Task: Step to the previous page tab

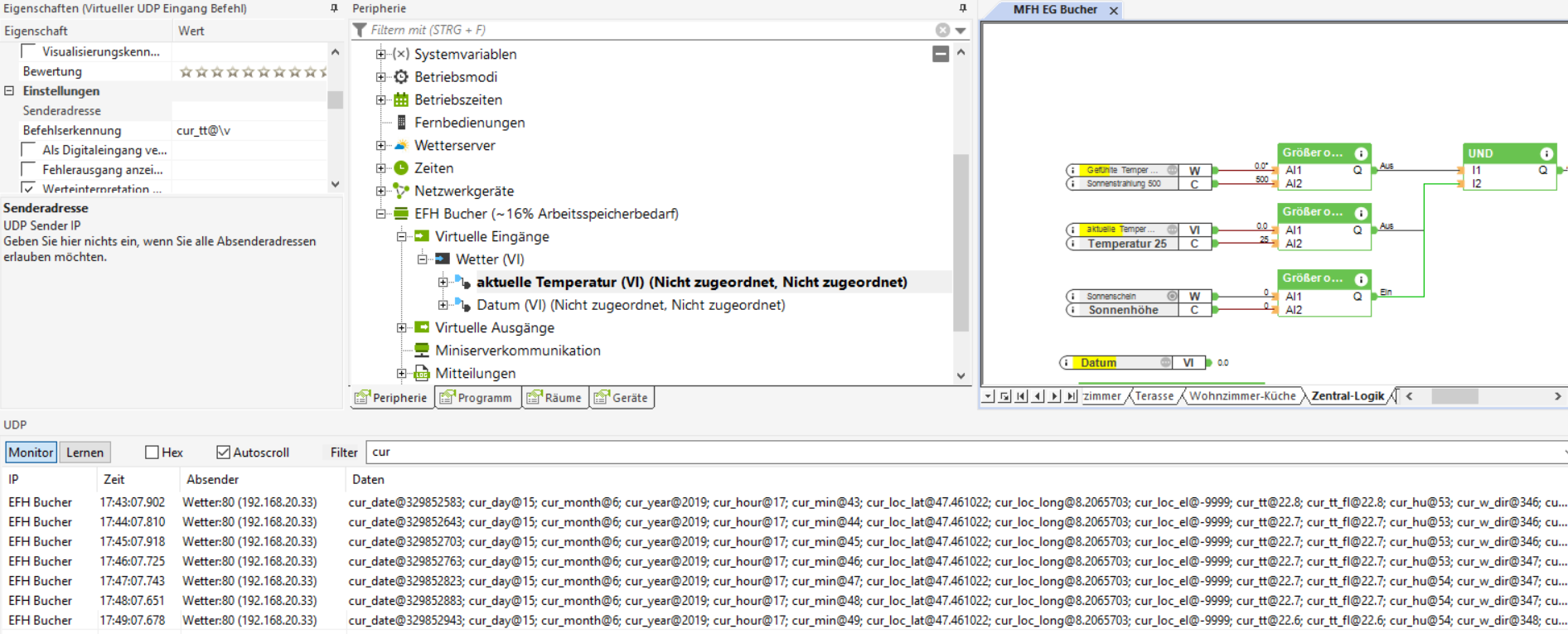Action: [1038, 396]
